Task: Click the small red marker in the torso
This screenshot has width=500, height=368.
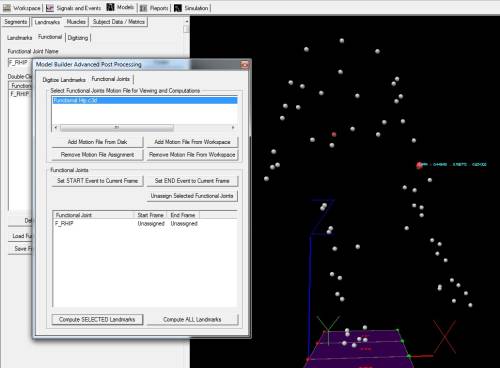Action: (x=334, y=134)
